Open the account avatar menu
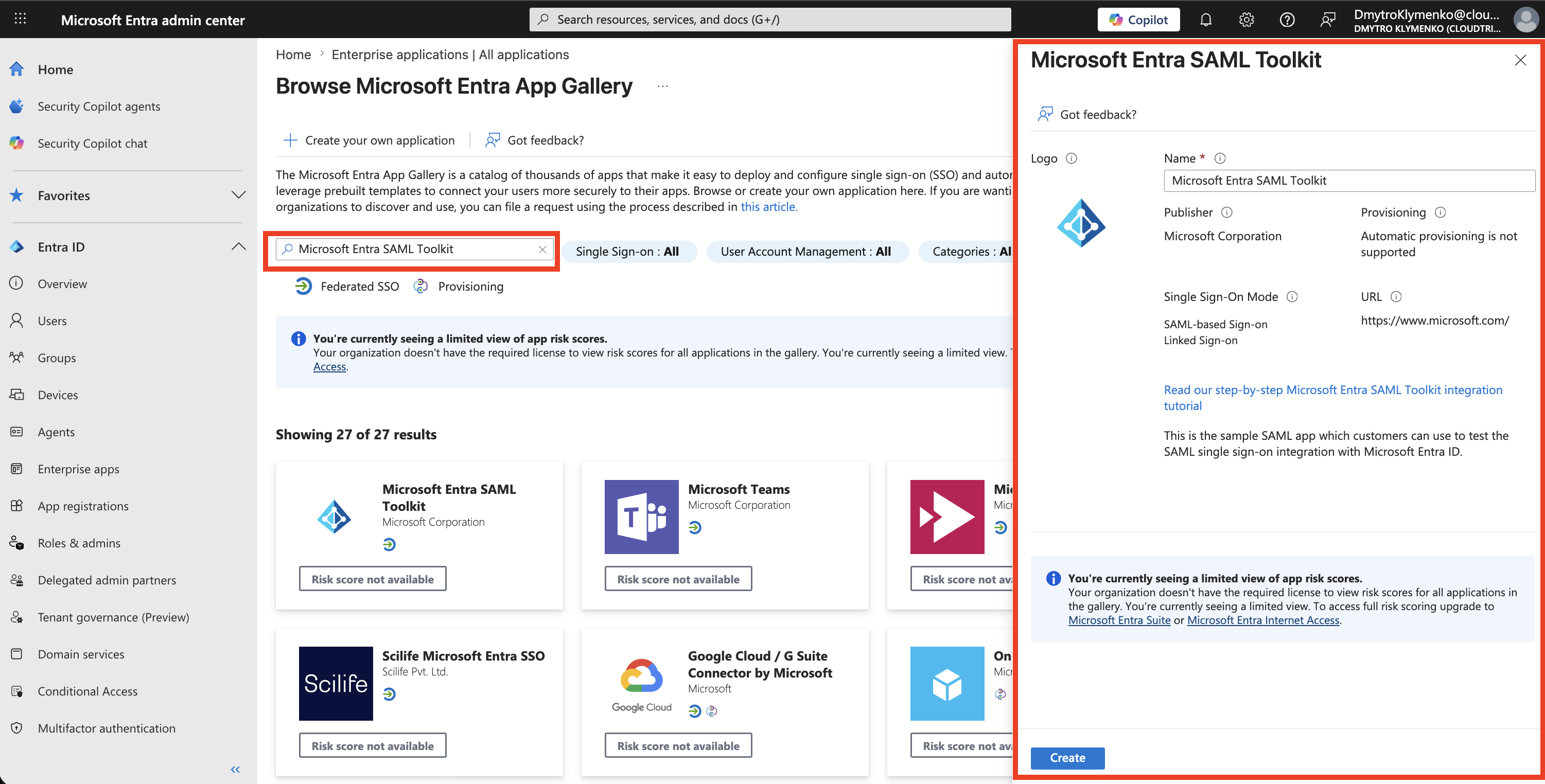The image size is (1545, 784). point(1525,20)
